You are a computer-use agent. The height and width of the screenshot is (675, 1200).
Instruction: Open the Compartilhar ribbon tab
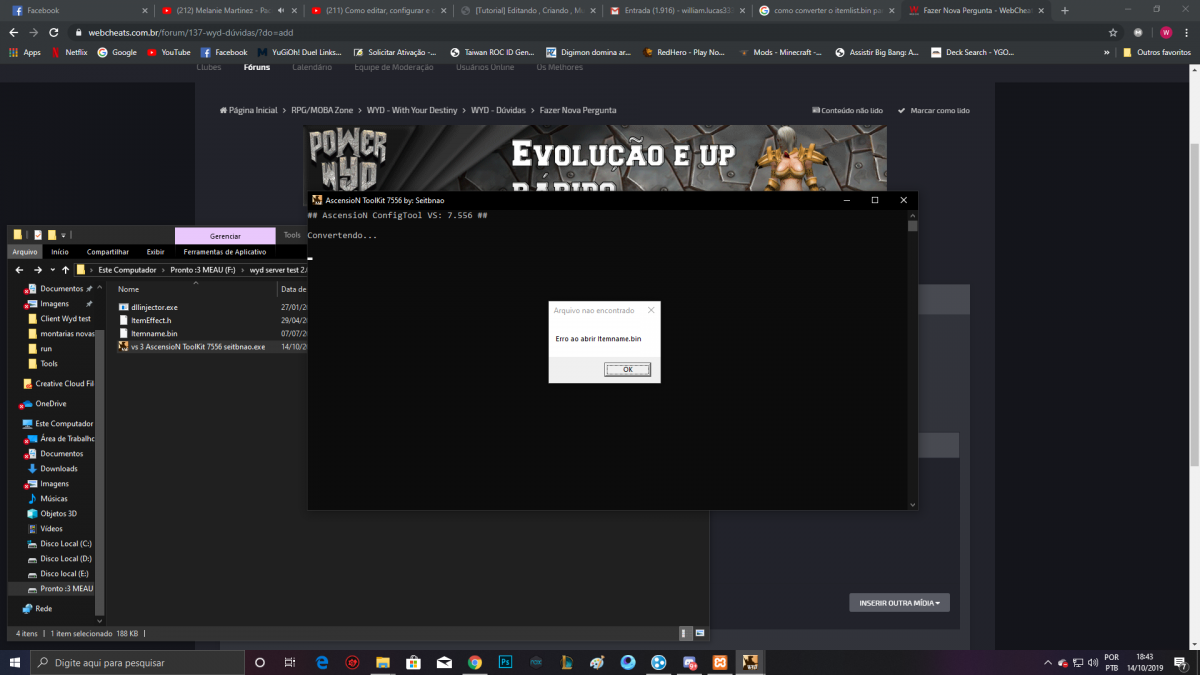coord(108,252)
